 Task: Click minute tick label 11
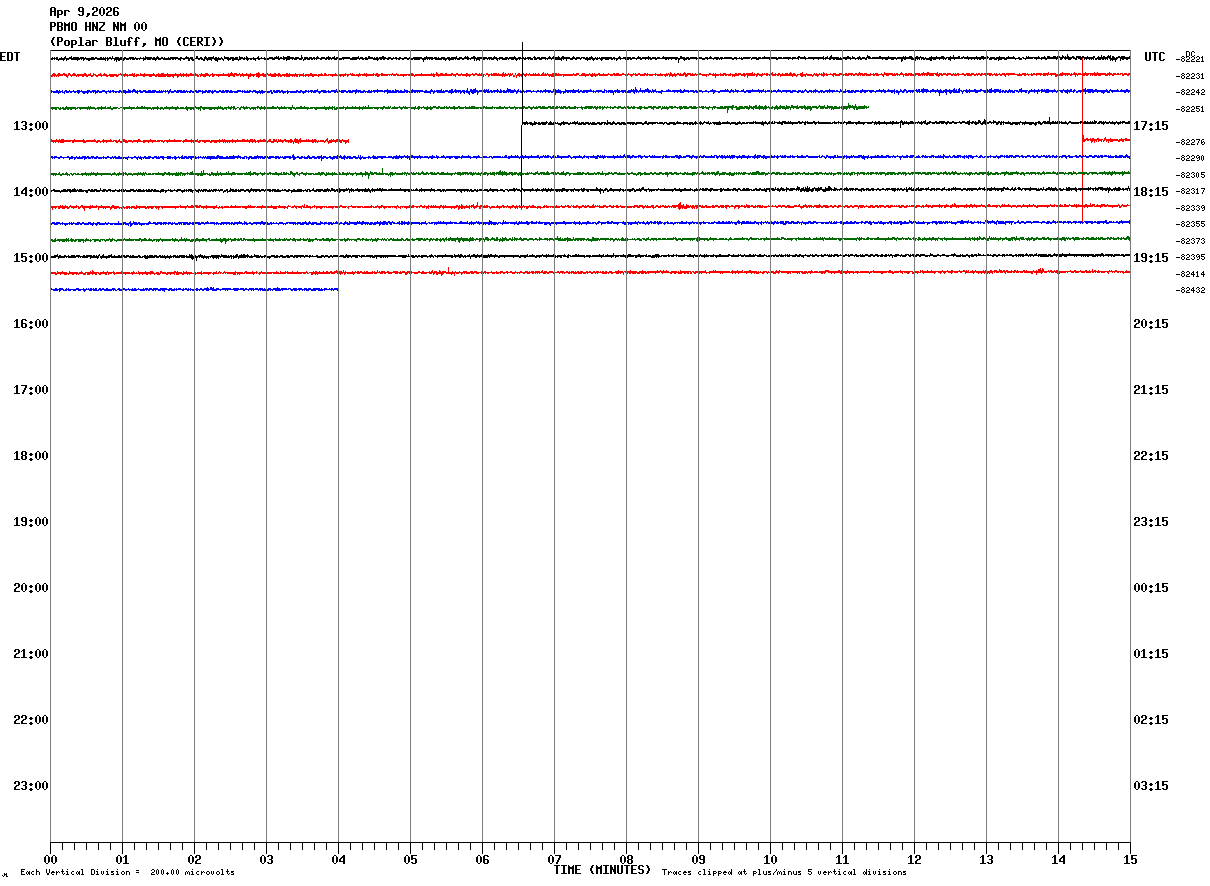pos(842,860)
